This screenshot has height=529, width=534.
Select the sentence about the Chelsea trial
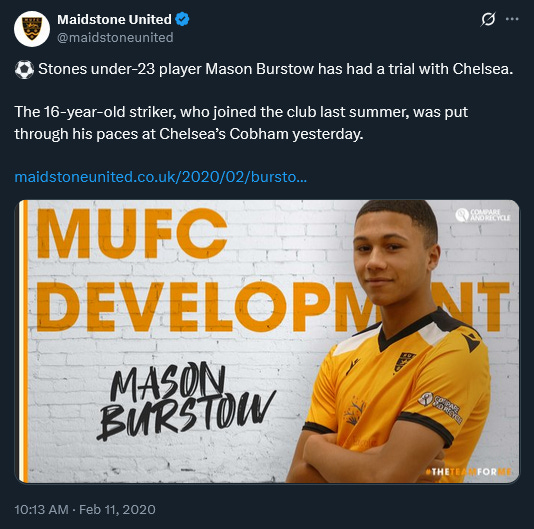click(276, 69)
